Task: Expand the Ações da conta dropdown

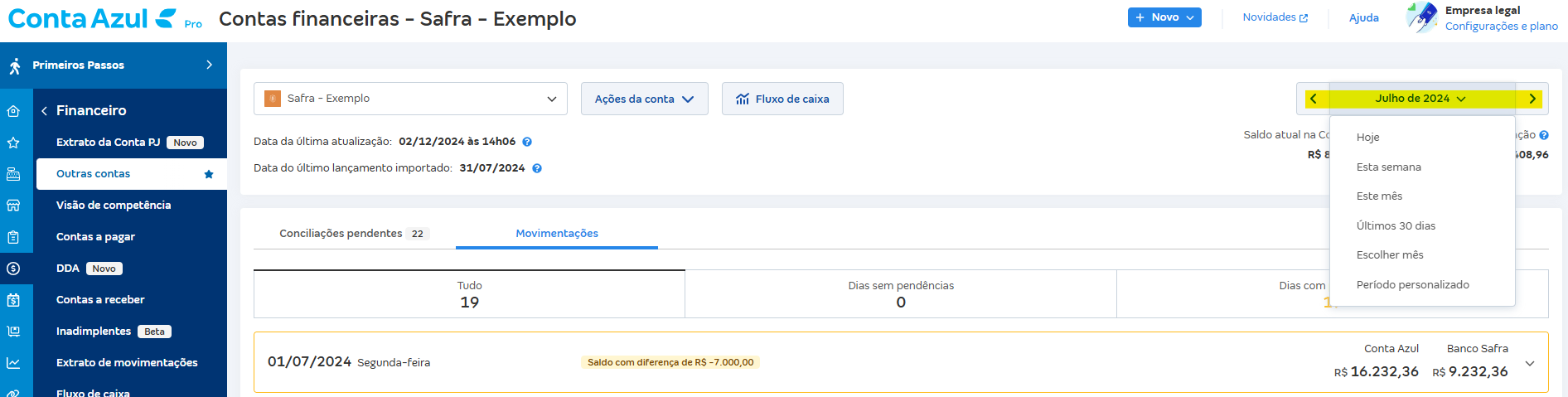Action: tap(644, 99)
